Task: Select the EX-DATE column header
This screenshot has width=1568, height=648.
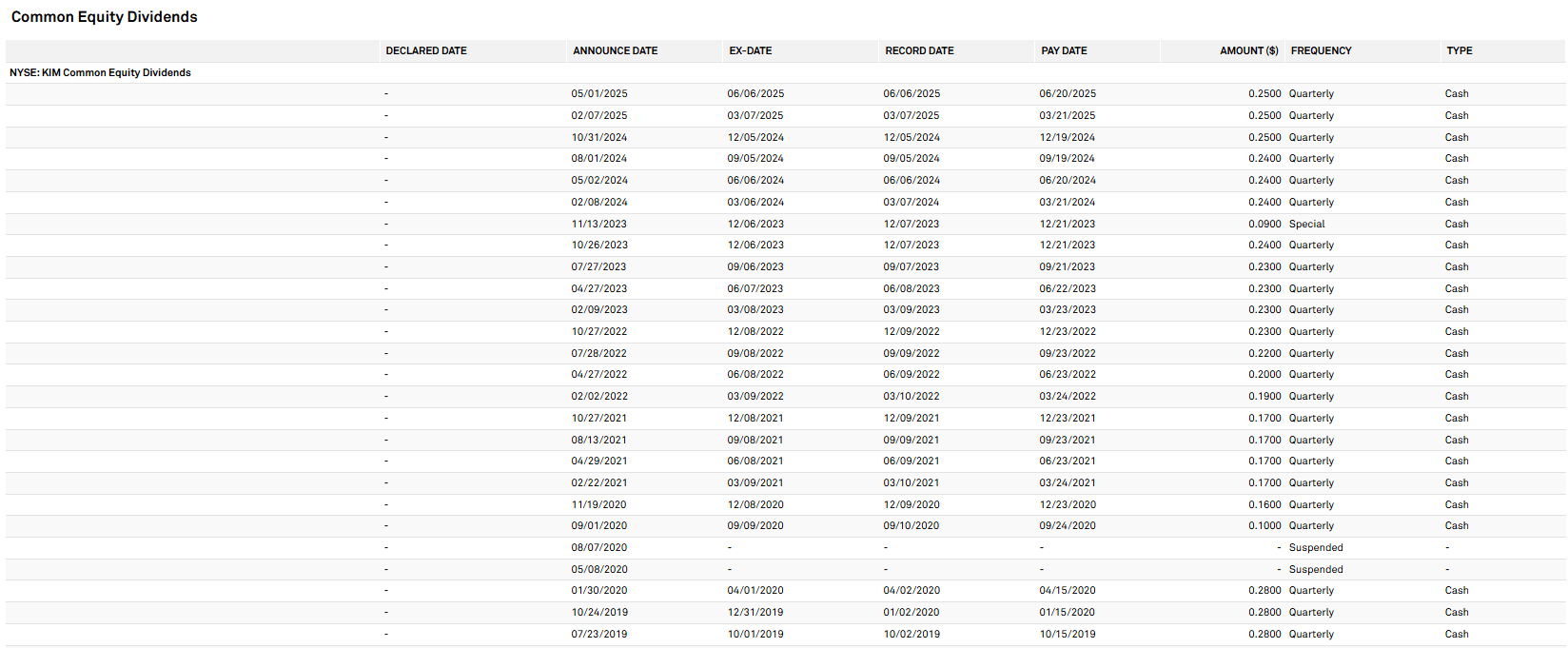Action: (x=751, y=50)
